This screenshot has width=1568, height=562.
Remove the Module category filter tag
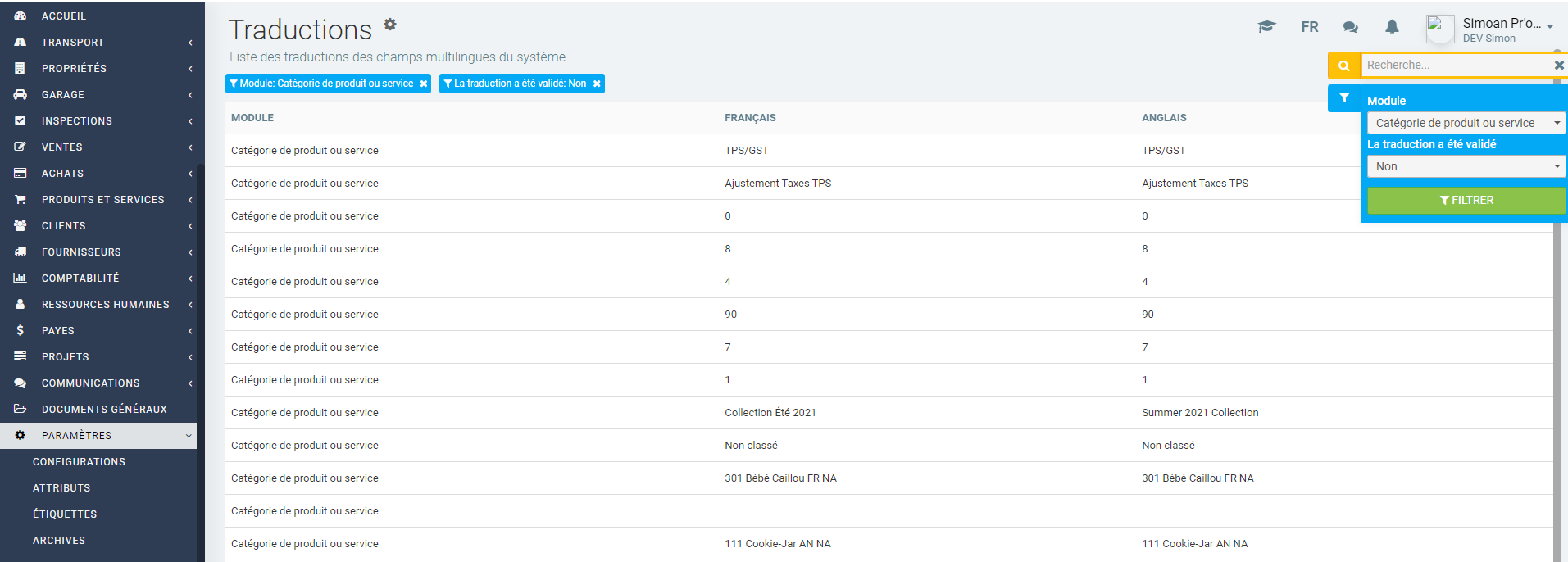pos(424,84)
